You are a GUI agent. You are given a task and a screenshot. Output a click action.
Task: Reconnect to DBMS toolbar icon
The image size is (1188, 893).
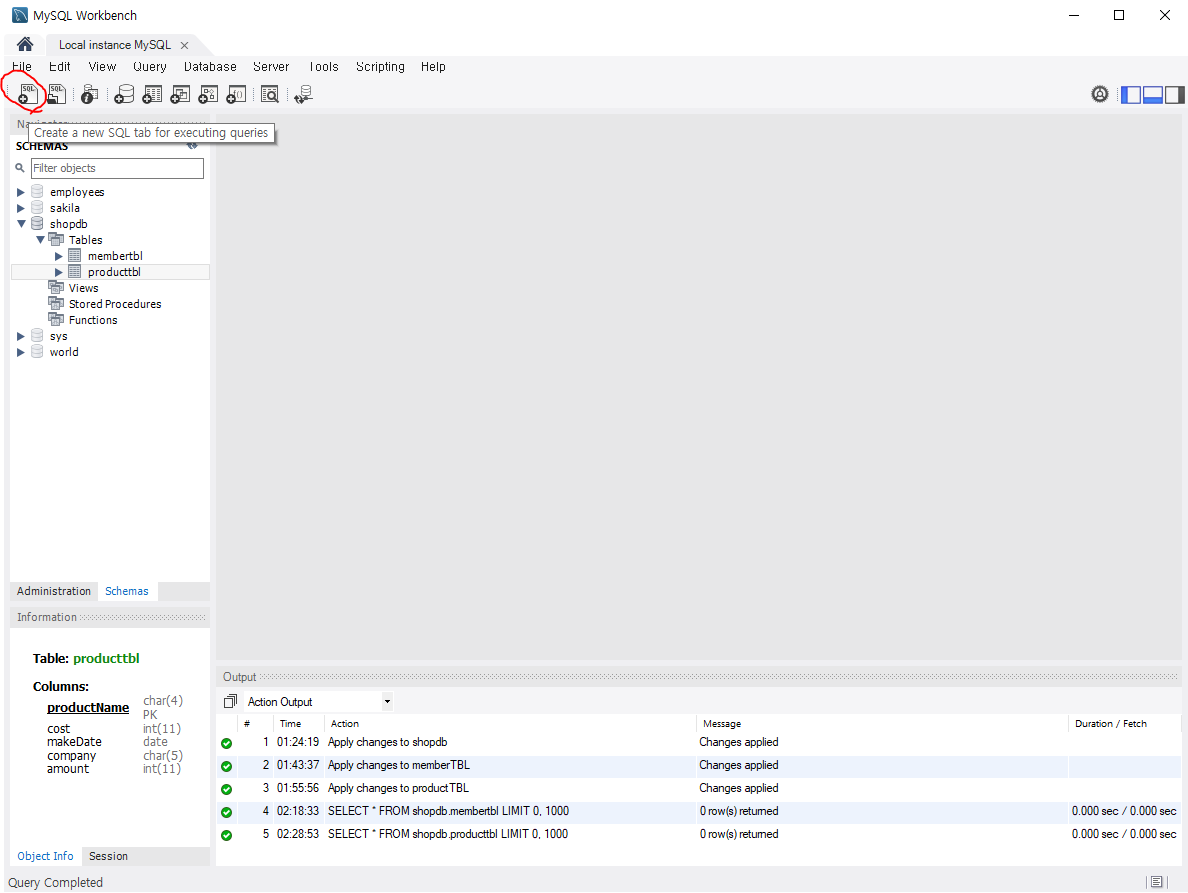coord(303,95)
